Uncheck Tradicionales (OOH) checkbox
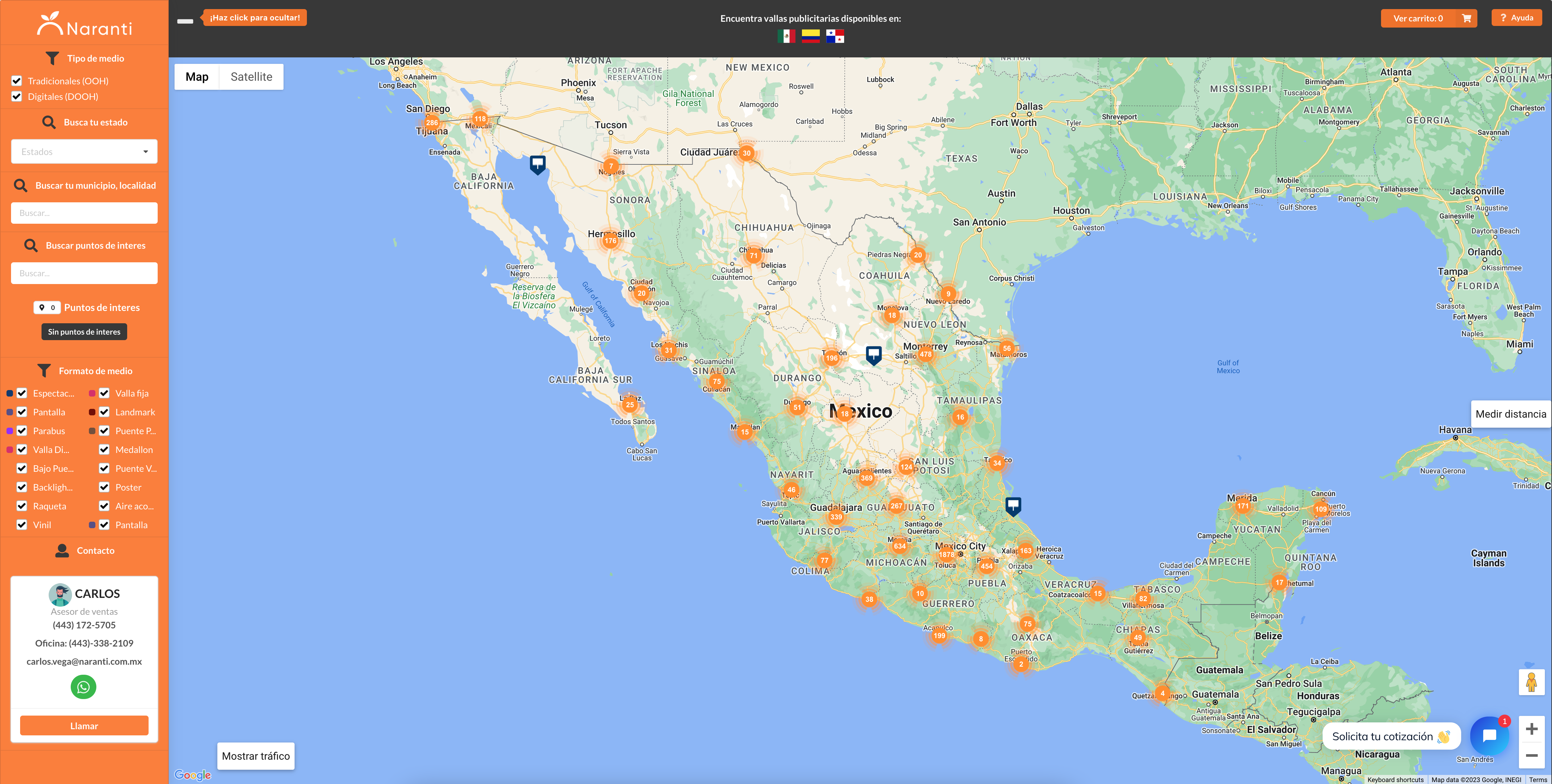Screen dimensions: 1552x784 (x=17, y=81)
